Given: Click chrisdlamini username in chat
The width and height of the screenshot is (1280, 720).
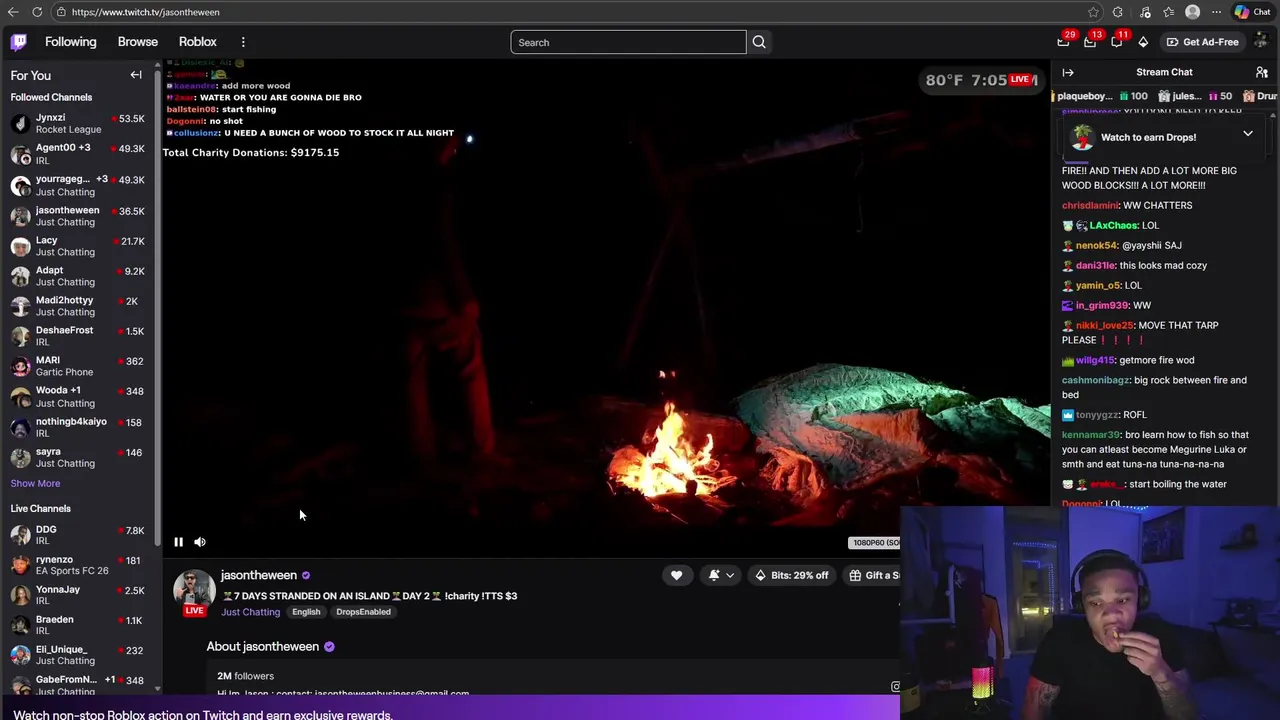Looking at the screenshot, I should pos(1090,205).
